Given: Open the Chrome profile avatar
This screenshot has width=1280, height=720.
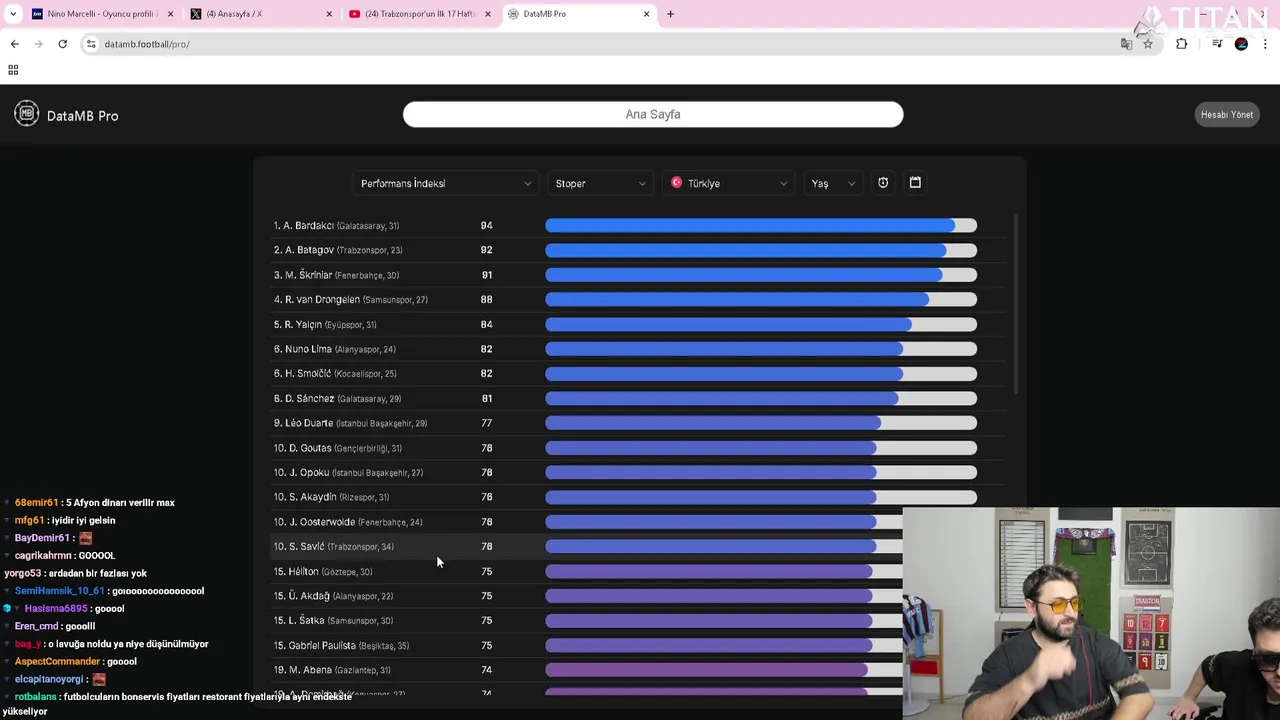Looking at the screenshot, I should click(x=1241, y=44).
